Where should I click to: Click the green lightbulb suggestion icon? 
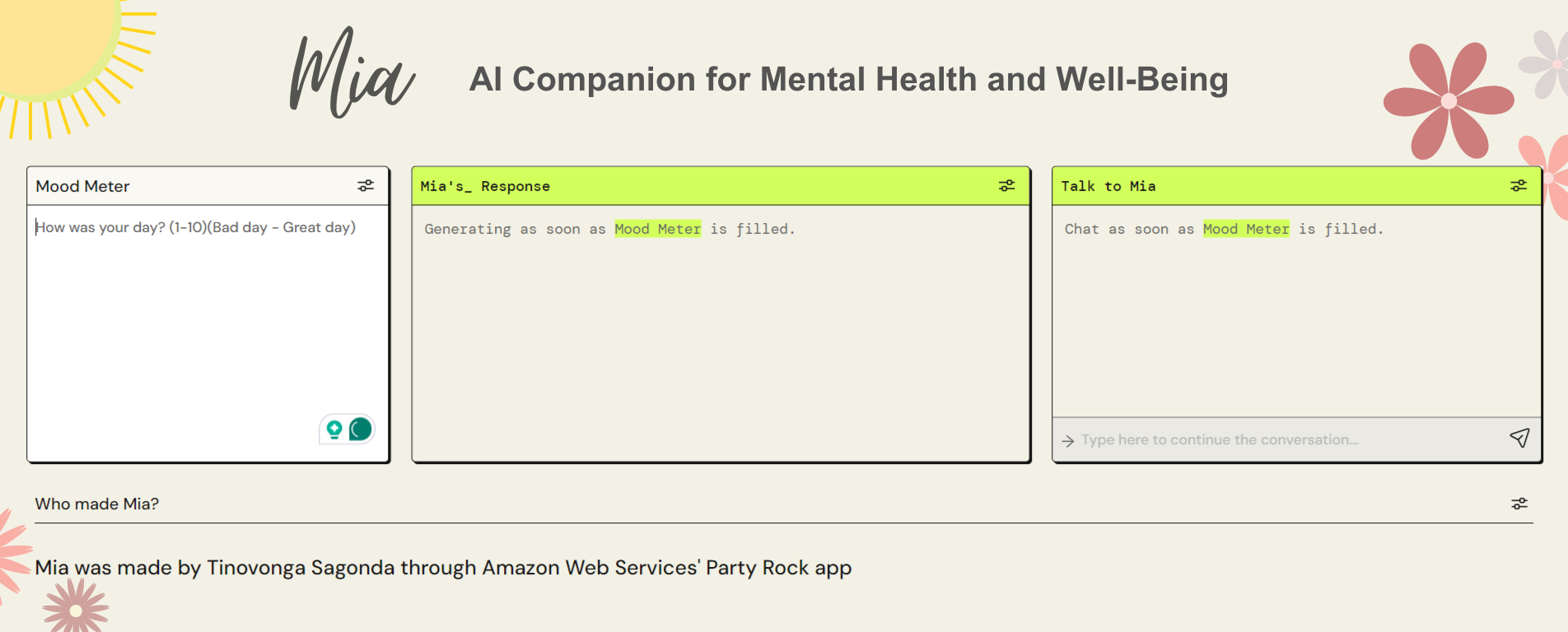[x=334, y=429]
